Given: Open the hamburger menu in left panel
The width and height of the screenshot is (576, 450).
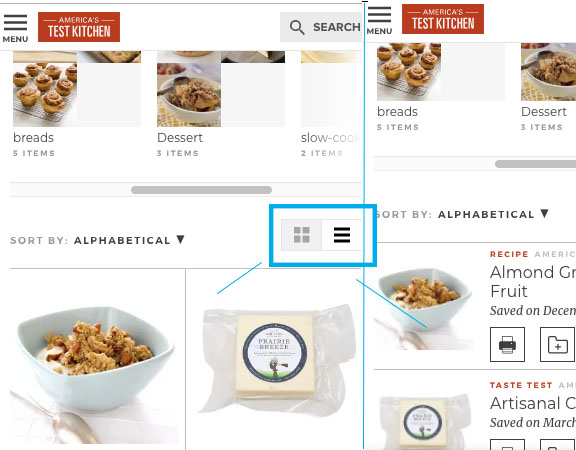Looking at the screenshot, I should pyautogui.click(x=15, y=28).
